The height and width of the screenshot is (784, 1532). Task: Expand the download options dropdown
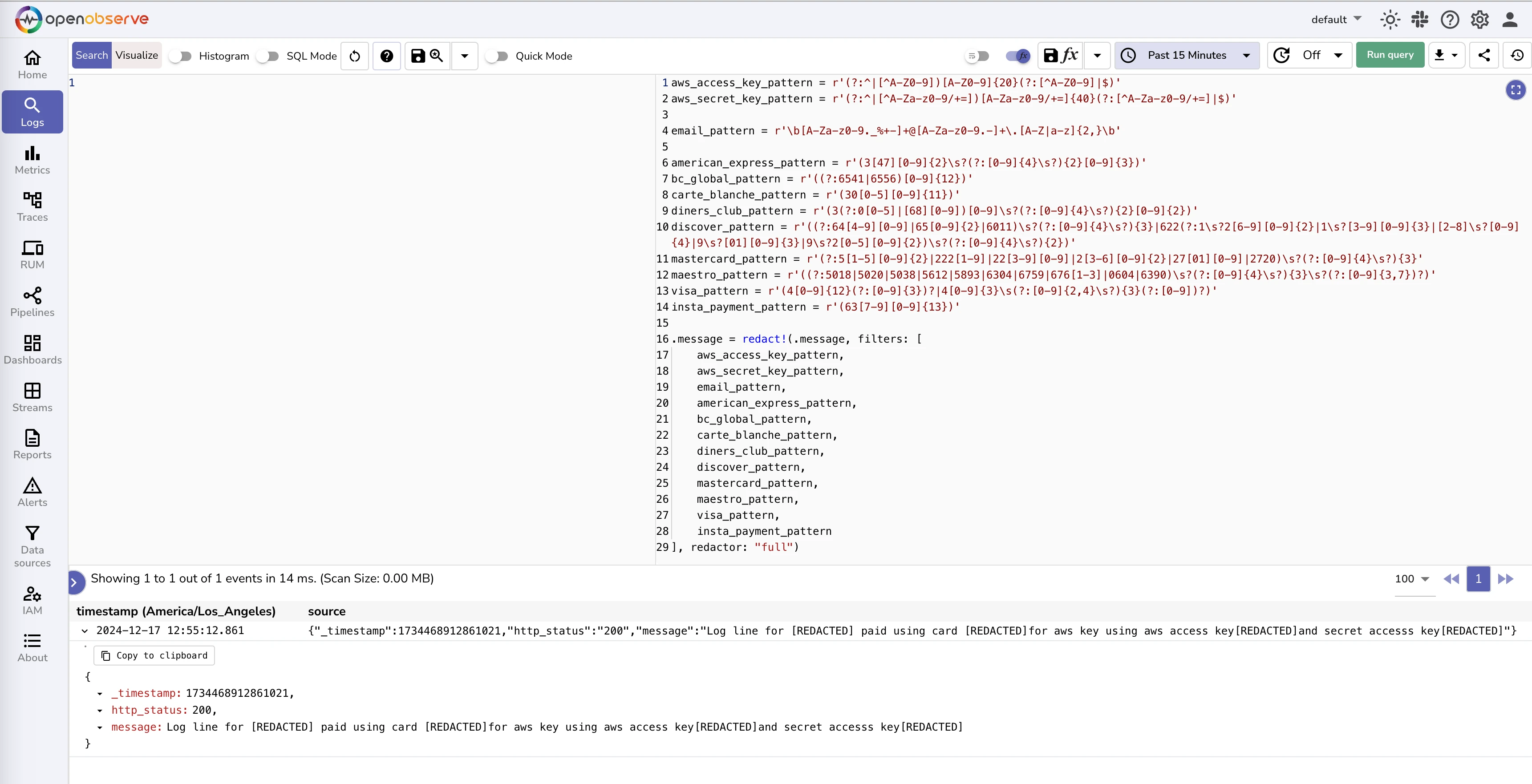pos(1455,55)
